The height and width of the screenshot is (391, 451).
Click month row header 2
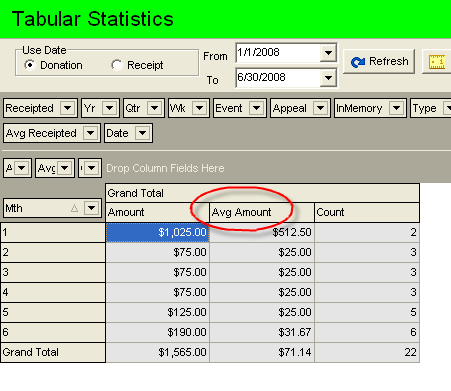53,252
